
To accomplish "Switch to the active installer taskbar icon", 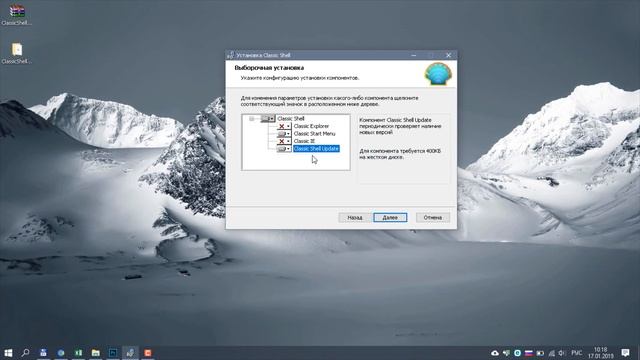I will (130, 353).
